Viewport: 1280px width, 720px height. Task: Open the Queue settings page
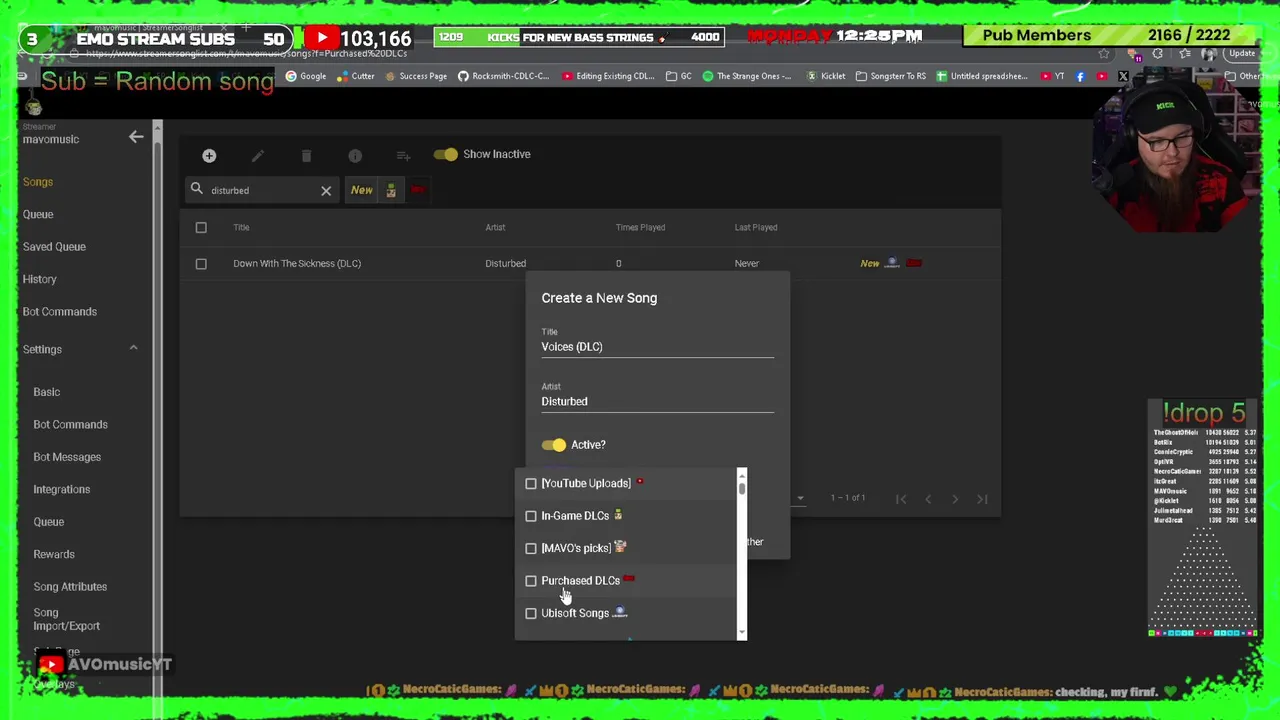tap(48, 522)
